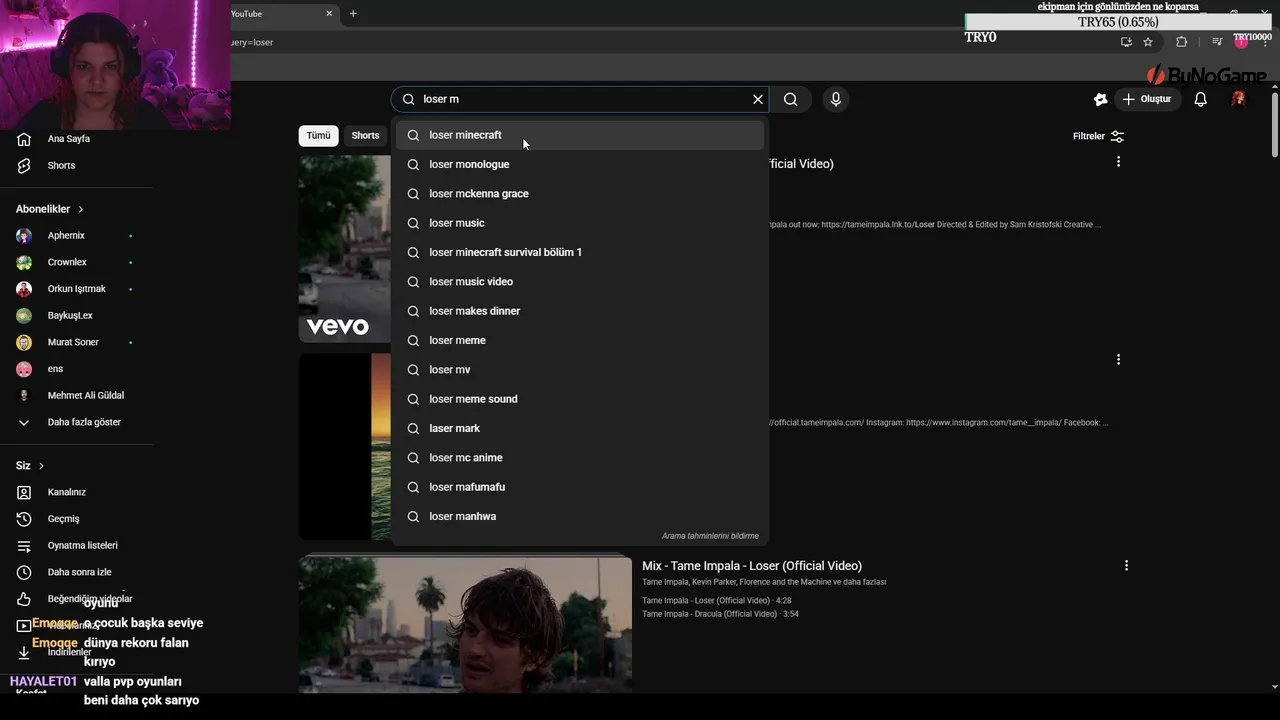Focus the YouTube search input field
1280x720 pixels.
coord(585,99)
